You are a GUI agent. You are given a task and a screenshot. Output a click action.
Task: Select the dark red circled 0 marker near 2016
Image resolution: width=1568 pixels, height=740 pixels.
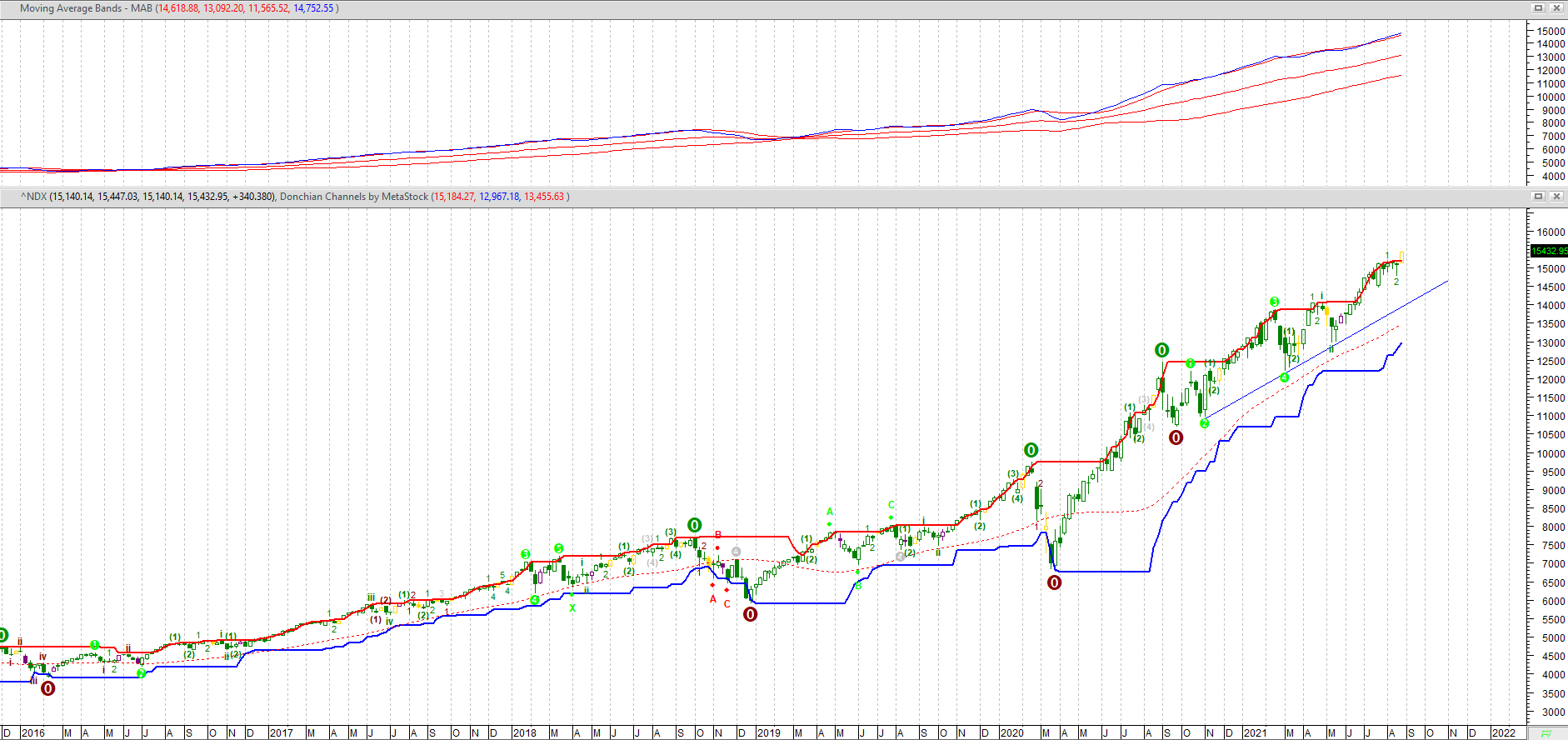[48, 688]
